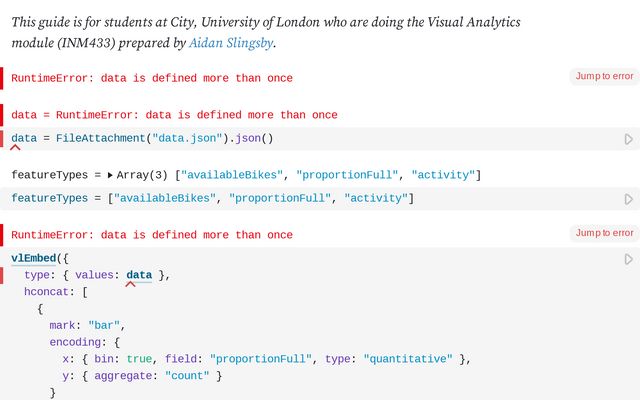Click the red caret under values: data
640x400 pixels.
[x=130, y=284]
